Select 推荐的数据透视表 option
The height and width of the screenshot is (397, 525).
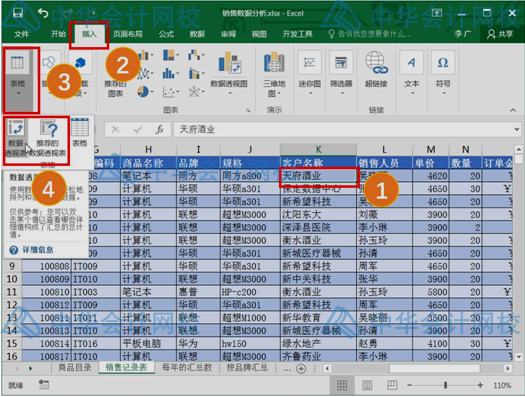[x=48, y=138]
